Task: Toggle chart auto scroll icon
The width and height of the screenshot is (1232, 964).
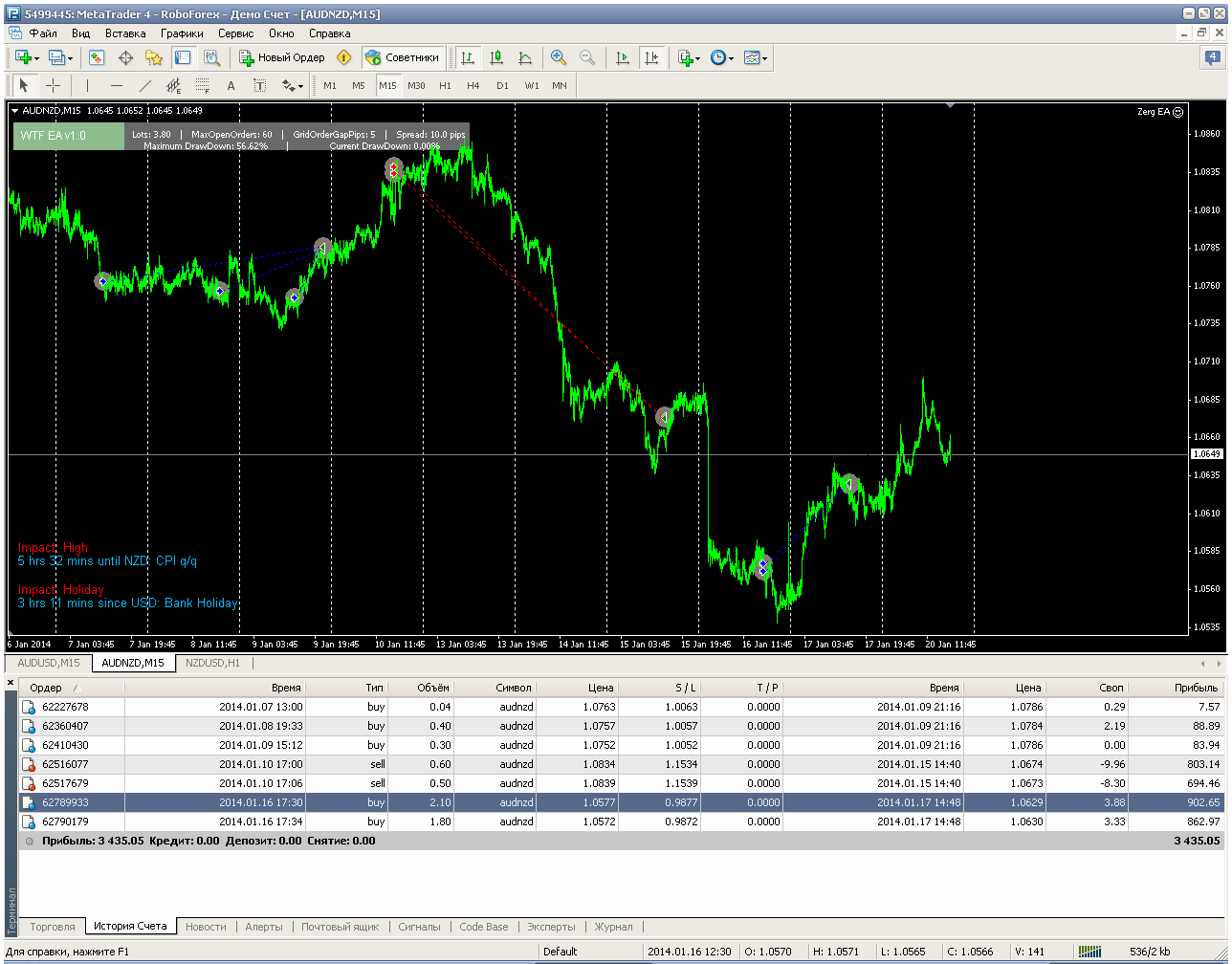Action: pos(623,57)
